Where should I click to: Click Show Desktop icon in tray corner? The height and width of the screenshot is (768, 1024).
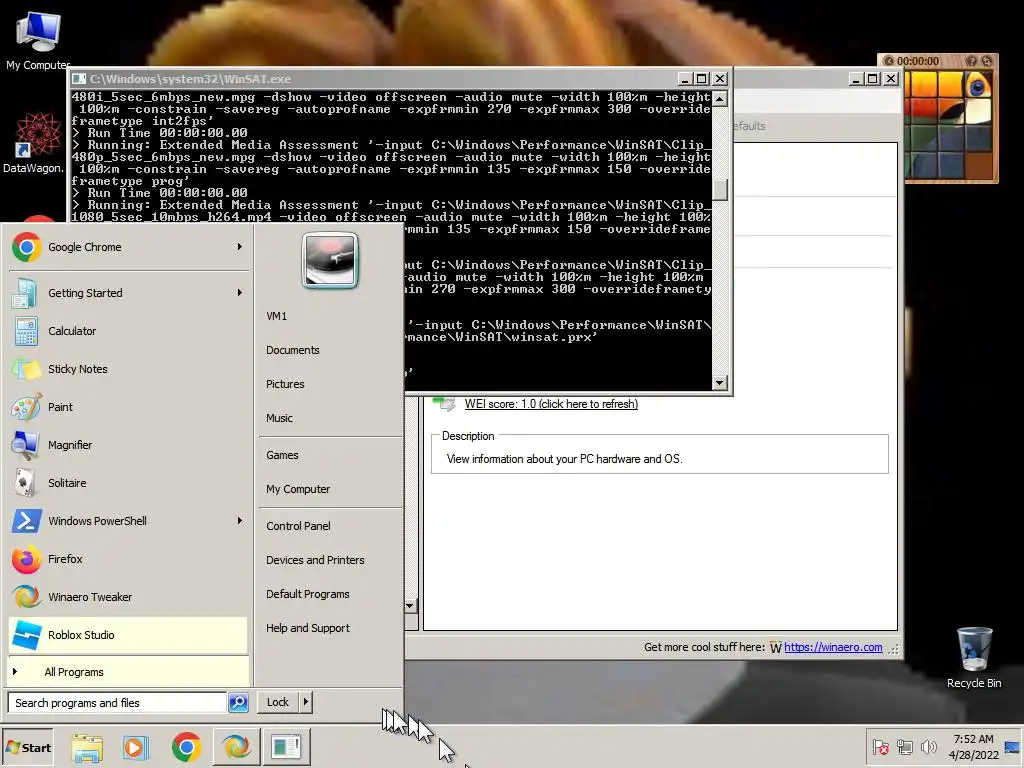(x=1012, y=747)
